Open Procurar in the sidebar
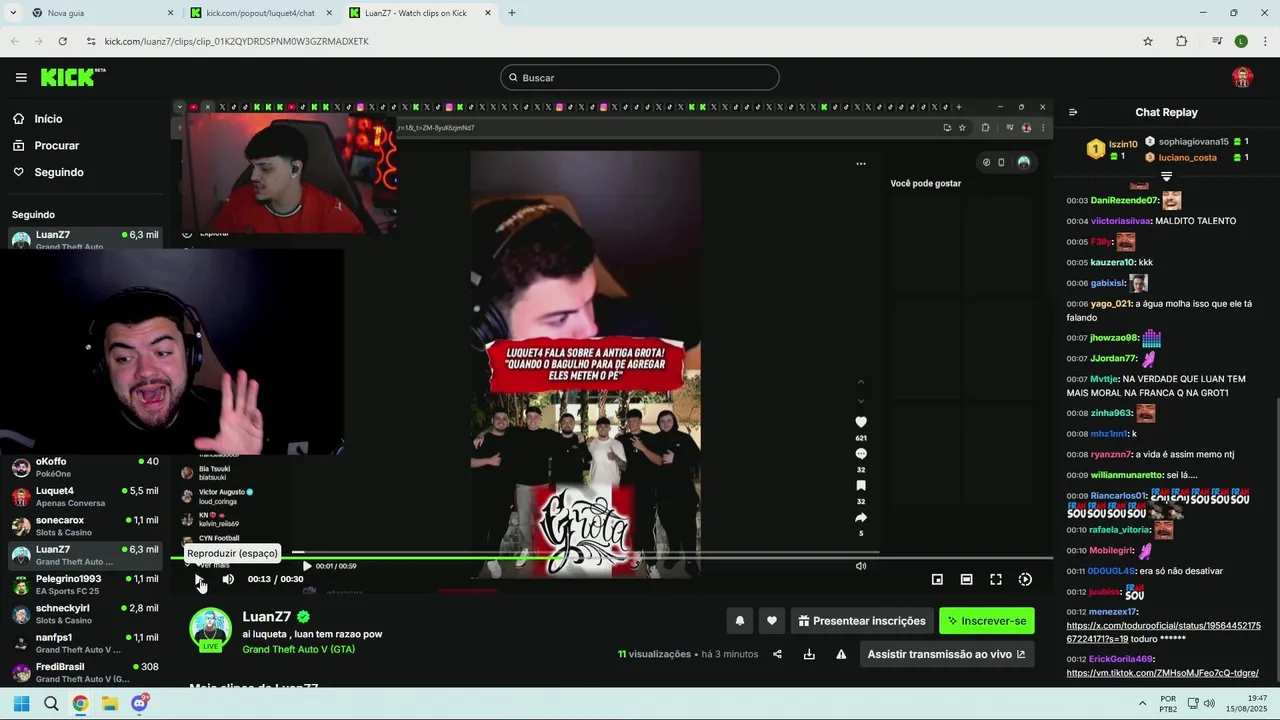Screen dimensions: 1280x720 pyautogui.click(x=56, y=145)
